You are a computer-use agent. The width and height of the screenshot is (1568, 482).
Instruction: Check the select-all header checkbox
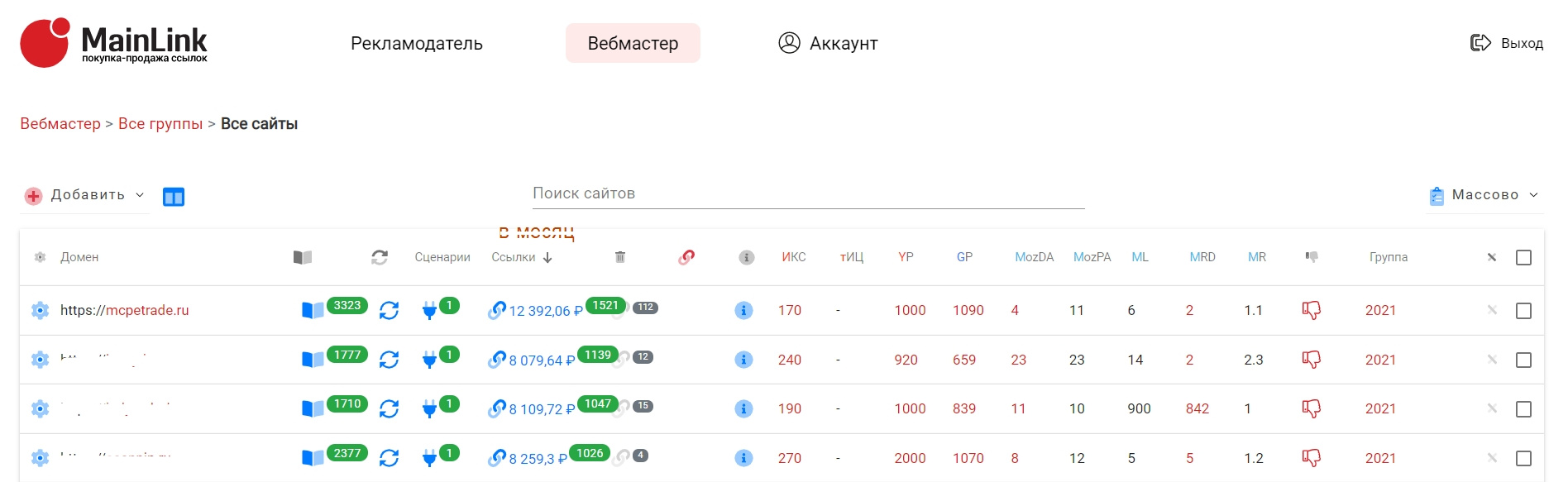tap(1523, 258)
